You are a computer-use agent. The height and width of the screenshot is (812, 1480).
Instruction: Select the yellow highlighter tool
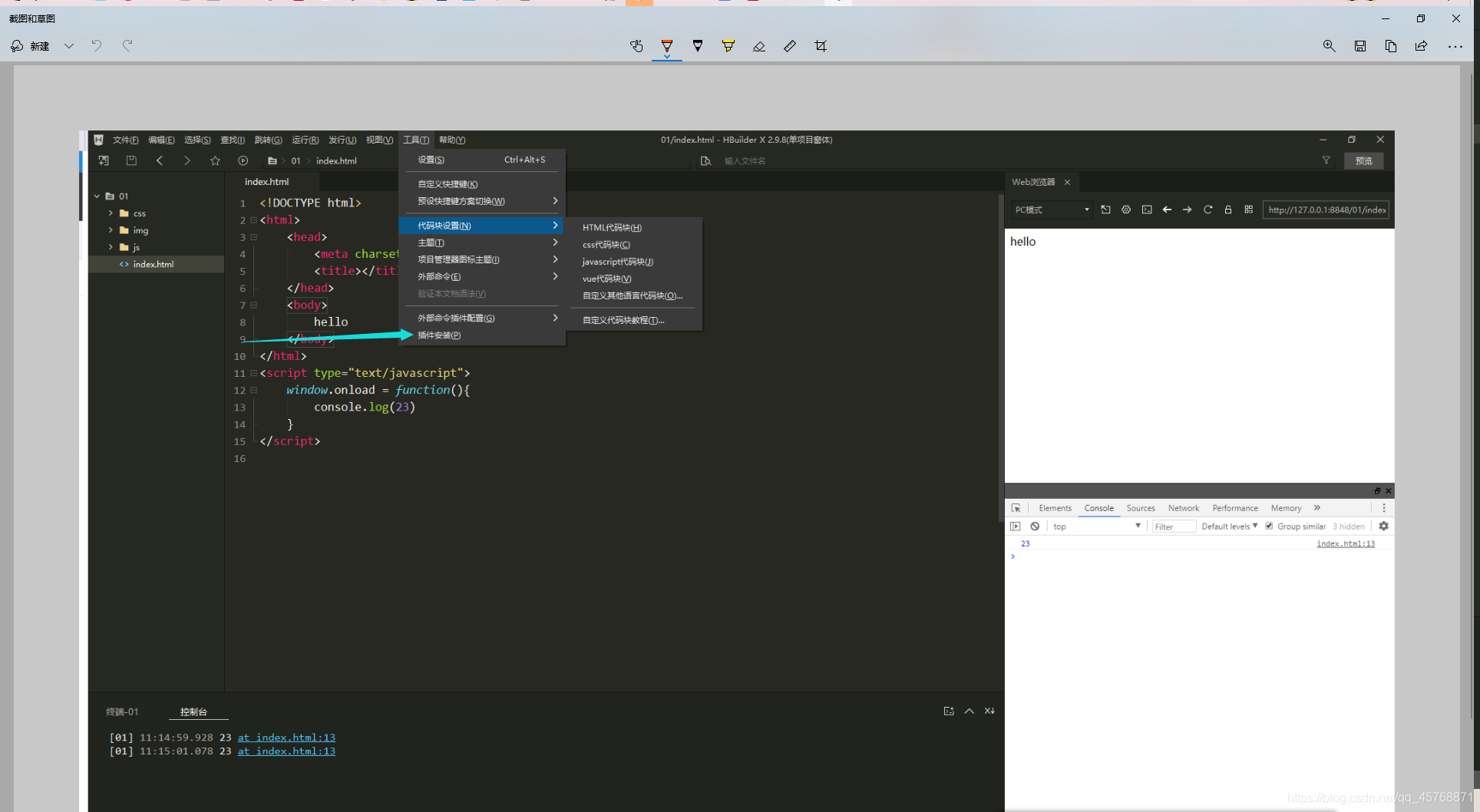coord(728,46)
